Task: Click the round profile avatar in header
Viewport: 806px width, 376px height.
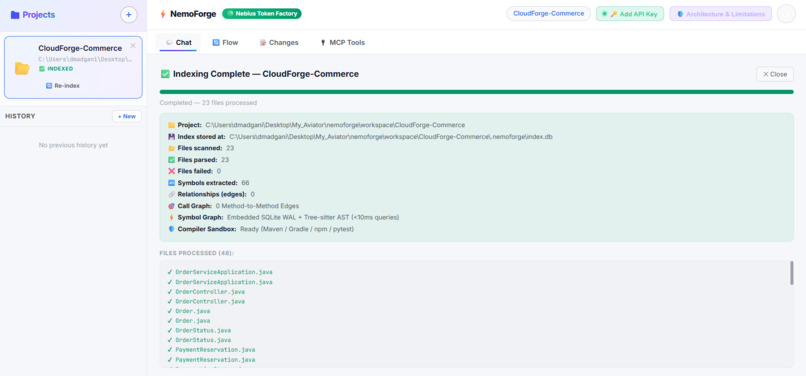Action: click(786, 14)
